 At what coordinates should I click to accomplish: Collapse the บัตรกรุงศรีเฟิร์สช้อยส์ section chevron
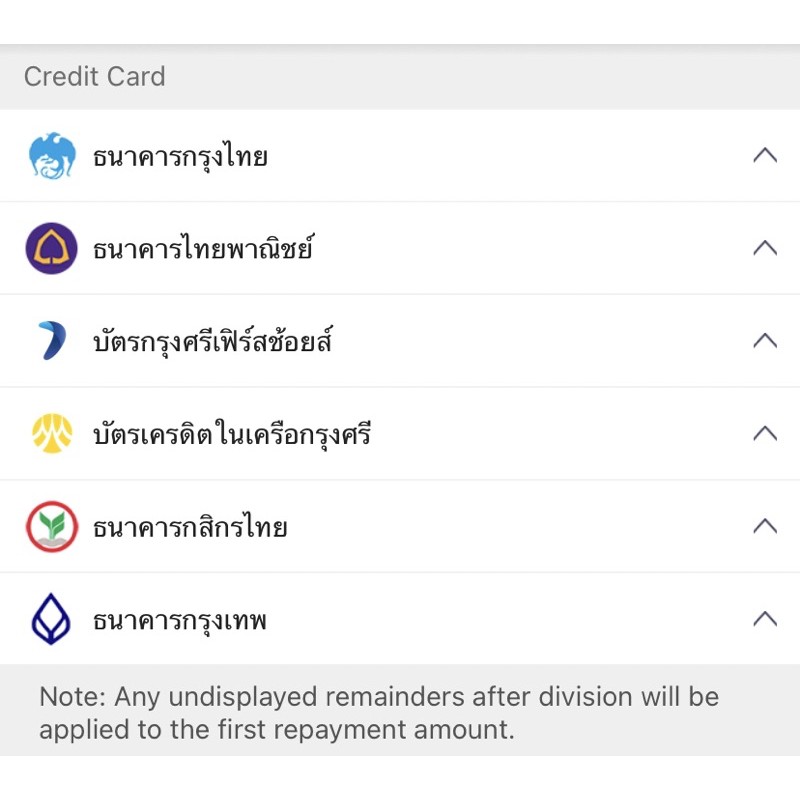coord(764,341)
